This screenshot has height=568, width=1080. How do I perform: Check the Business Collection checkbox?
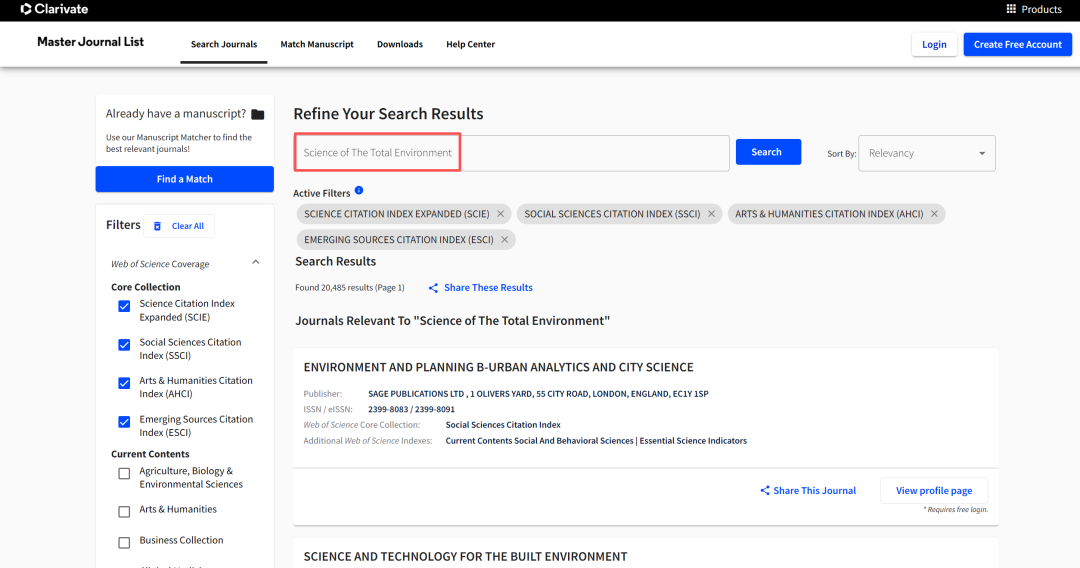pos(124,542)
